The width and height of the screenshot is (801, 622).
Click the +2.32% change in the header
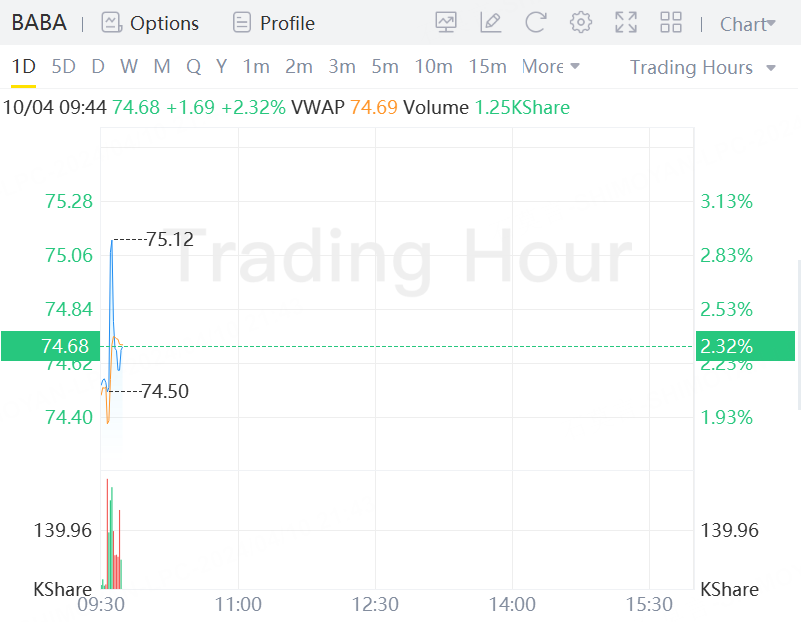[253, 107]
